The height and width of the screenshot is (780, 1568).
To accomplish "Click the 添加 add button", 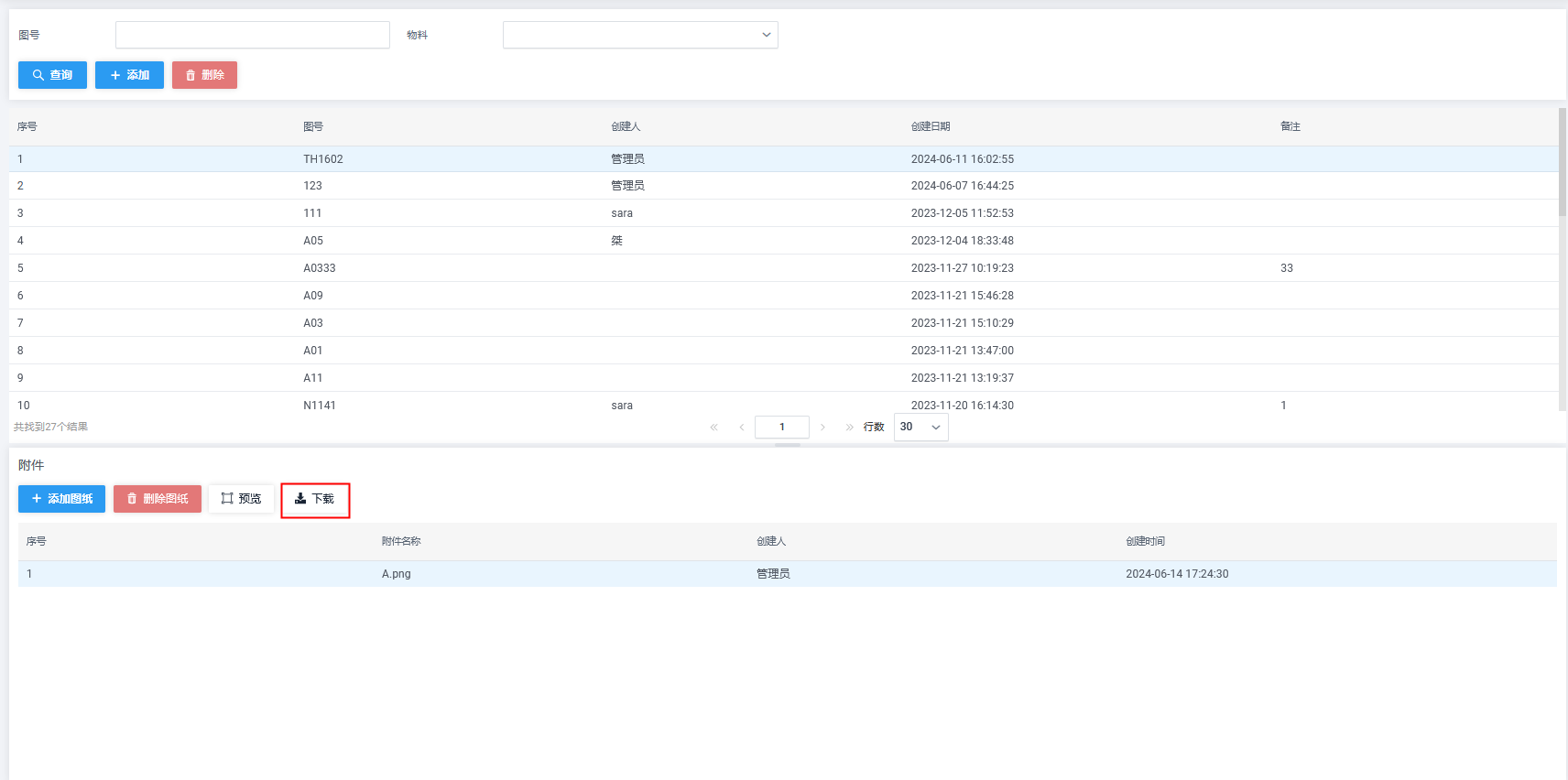I will click(x=129, y=75).
